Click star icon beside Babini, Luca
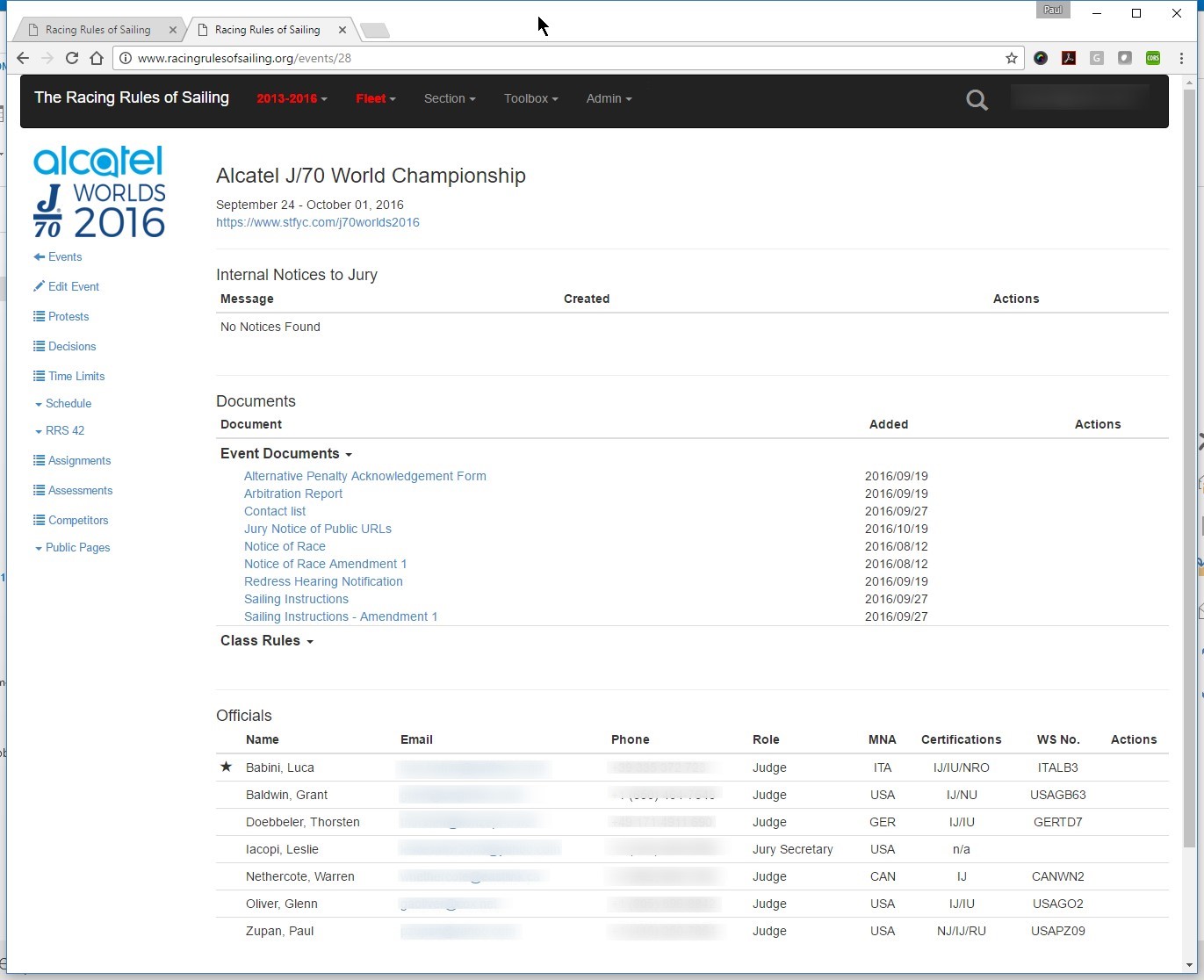 pos(226,767)
